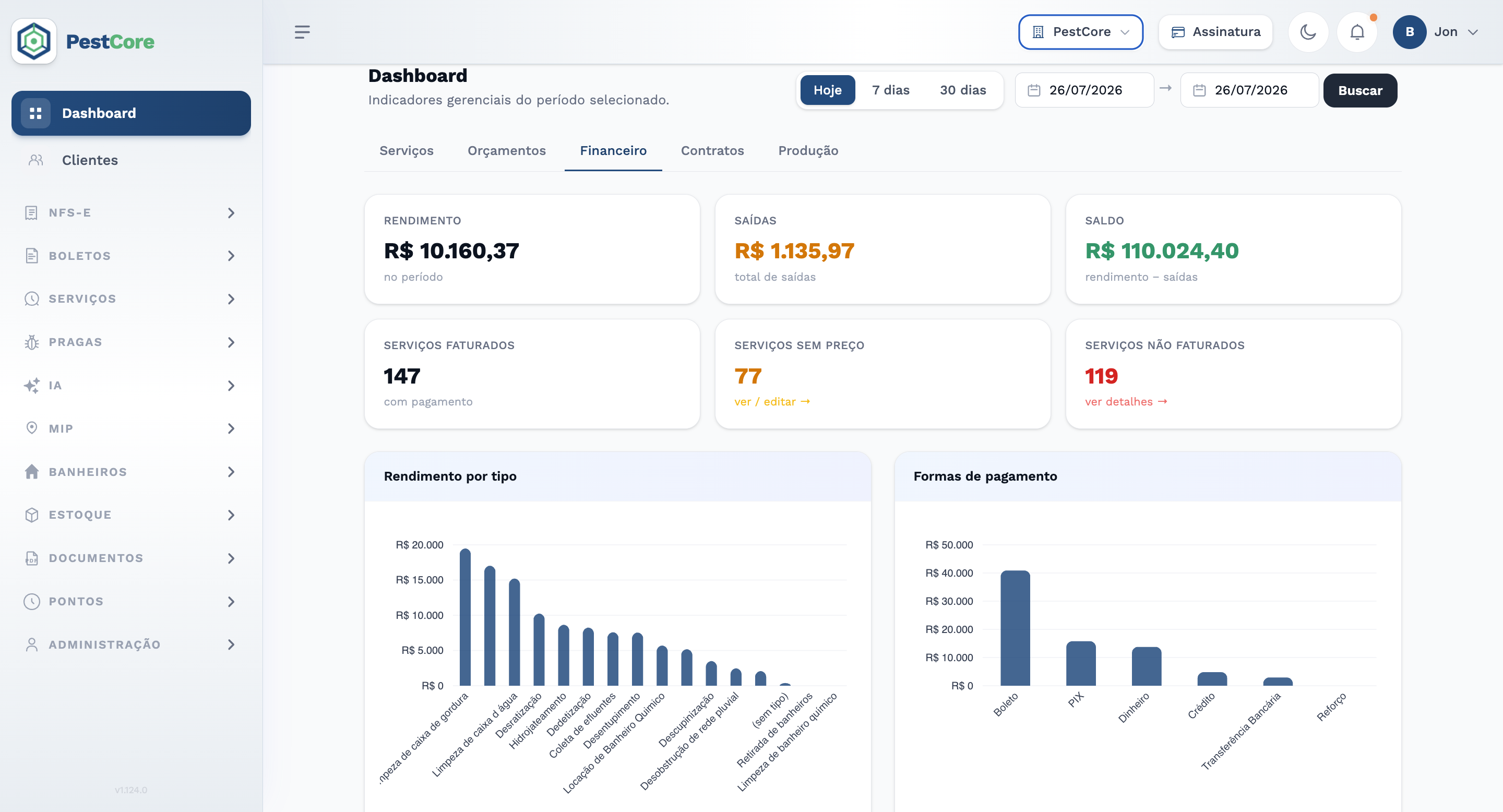
Task: Switch to the Serviços tab
Action: pyautogui.click(x=406, y=150)
